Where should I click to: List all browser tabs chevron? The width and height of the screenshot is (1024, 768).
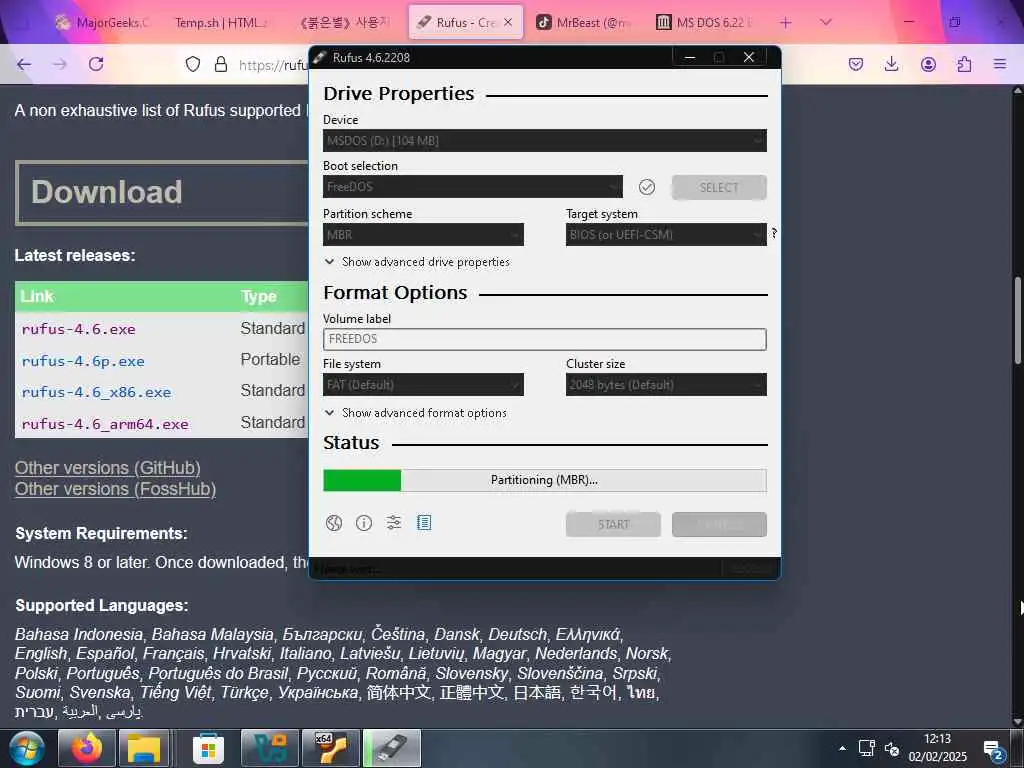click(825, 22)
